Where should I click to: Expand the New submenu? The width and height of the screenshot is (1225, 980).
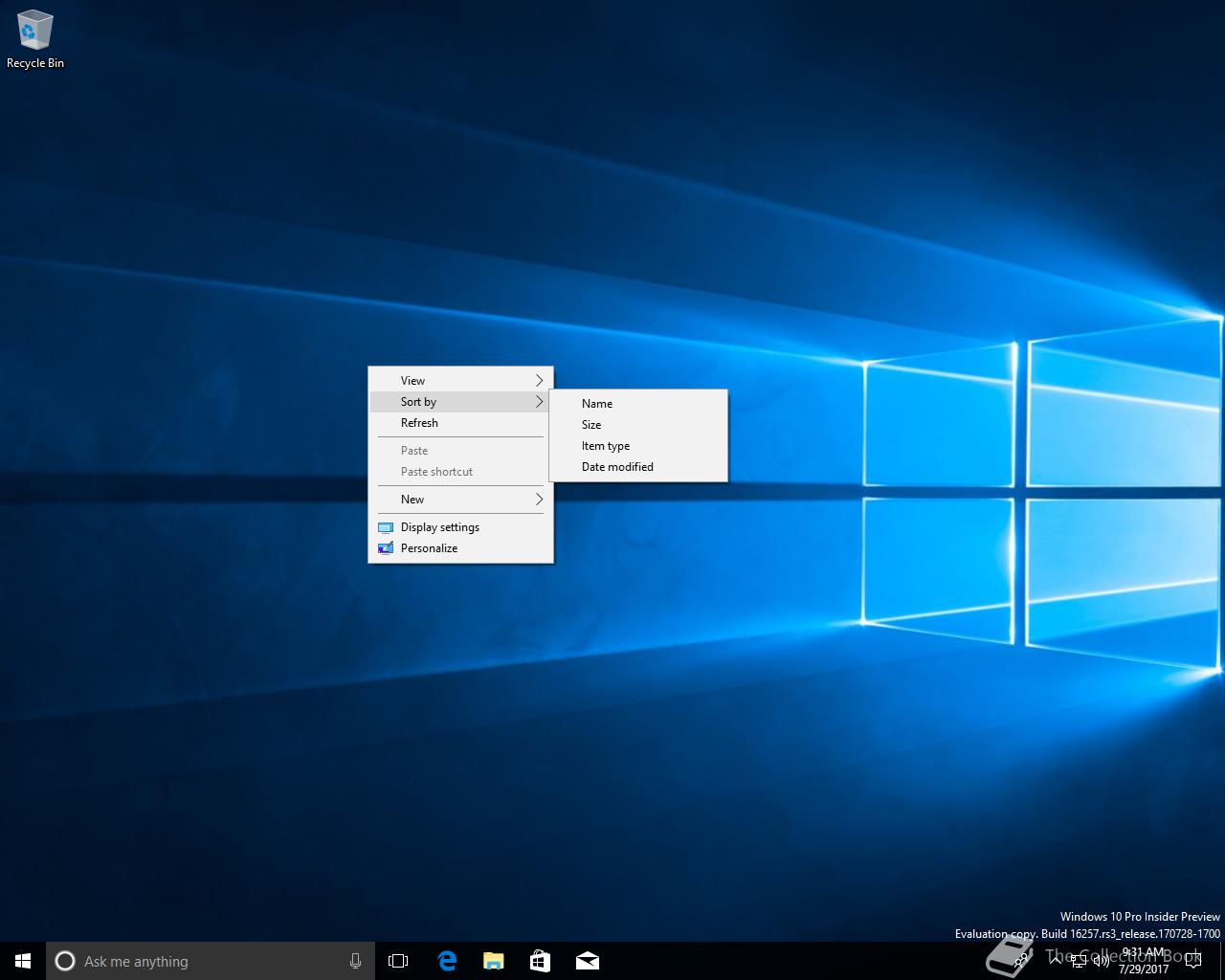click(460, 500)
